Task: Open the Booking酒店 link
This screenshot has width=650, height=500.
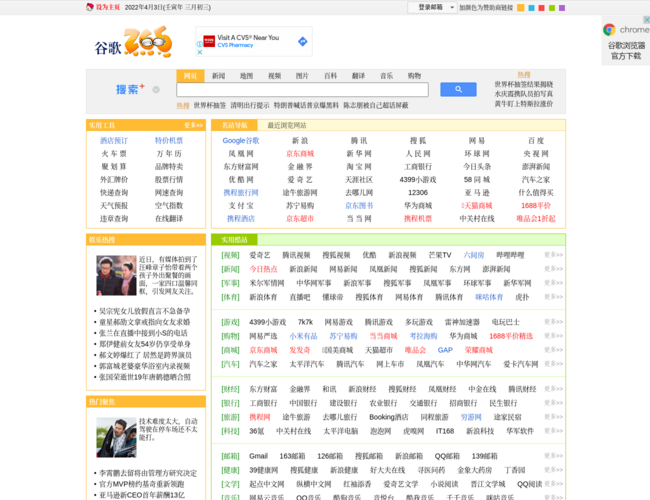Action: (x=388, y=417)
